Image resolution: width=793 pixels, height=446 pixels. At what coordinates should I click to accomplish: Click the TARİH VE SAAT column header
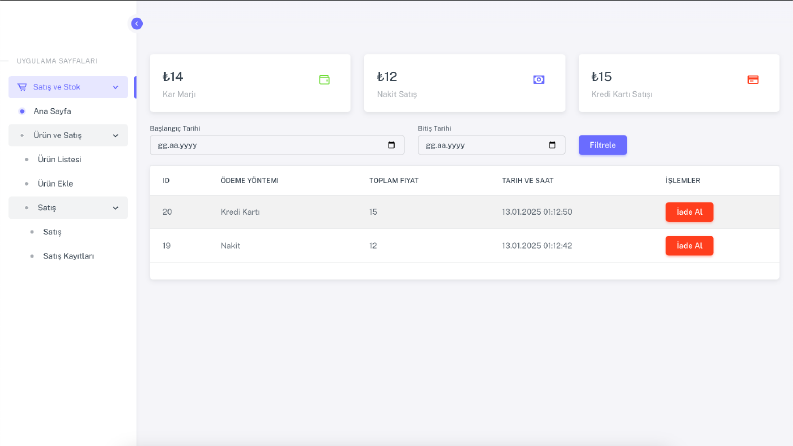tap(527, 181)
